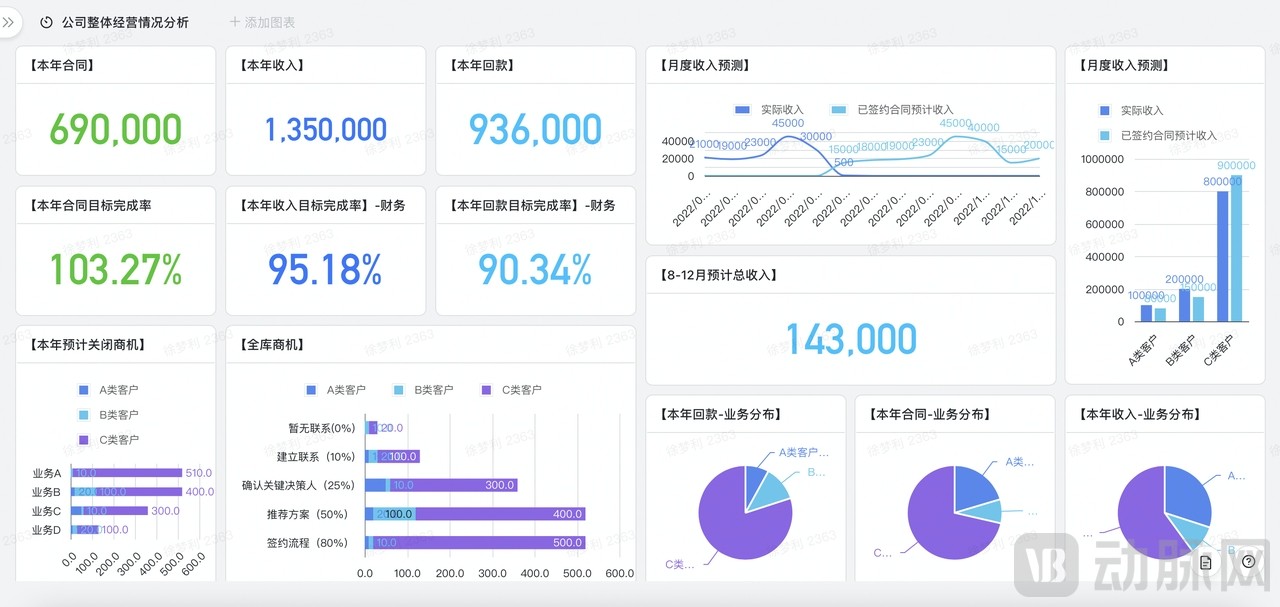Viewport: 1280px width, 607px height.
Task: Open the help question mark icon
Action: [1248, 562]
